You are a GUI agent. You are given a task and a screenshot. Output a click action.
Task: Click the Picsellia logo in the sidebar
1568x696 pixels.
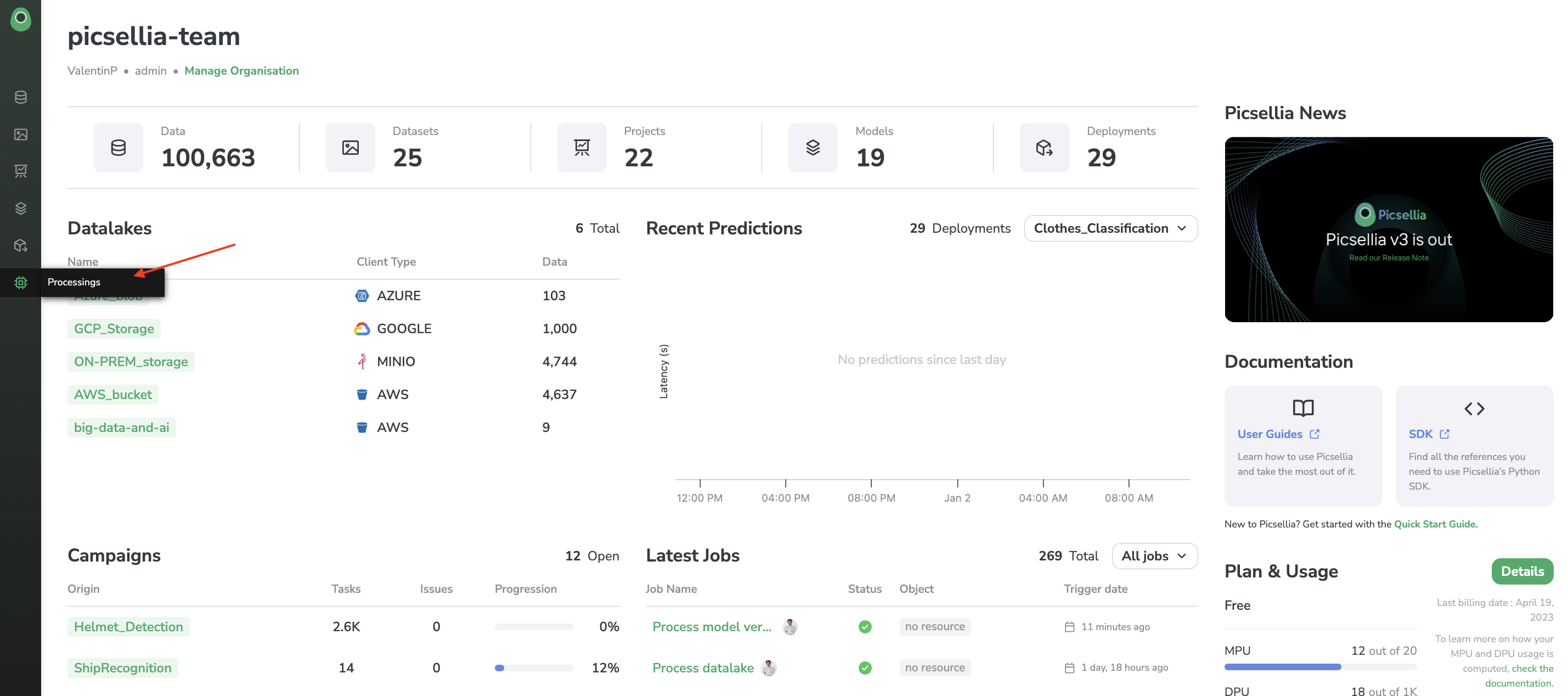click(21, 19)
